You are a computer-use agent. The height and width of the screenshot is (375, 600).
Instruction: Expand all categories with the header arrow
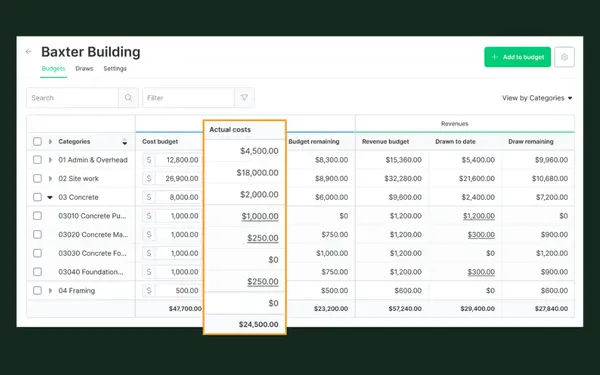click(x=50, y=142)
